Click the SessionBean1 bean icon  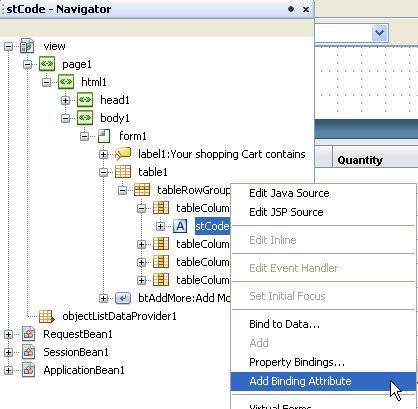(29, 352)
